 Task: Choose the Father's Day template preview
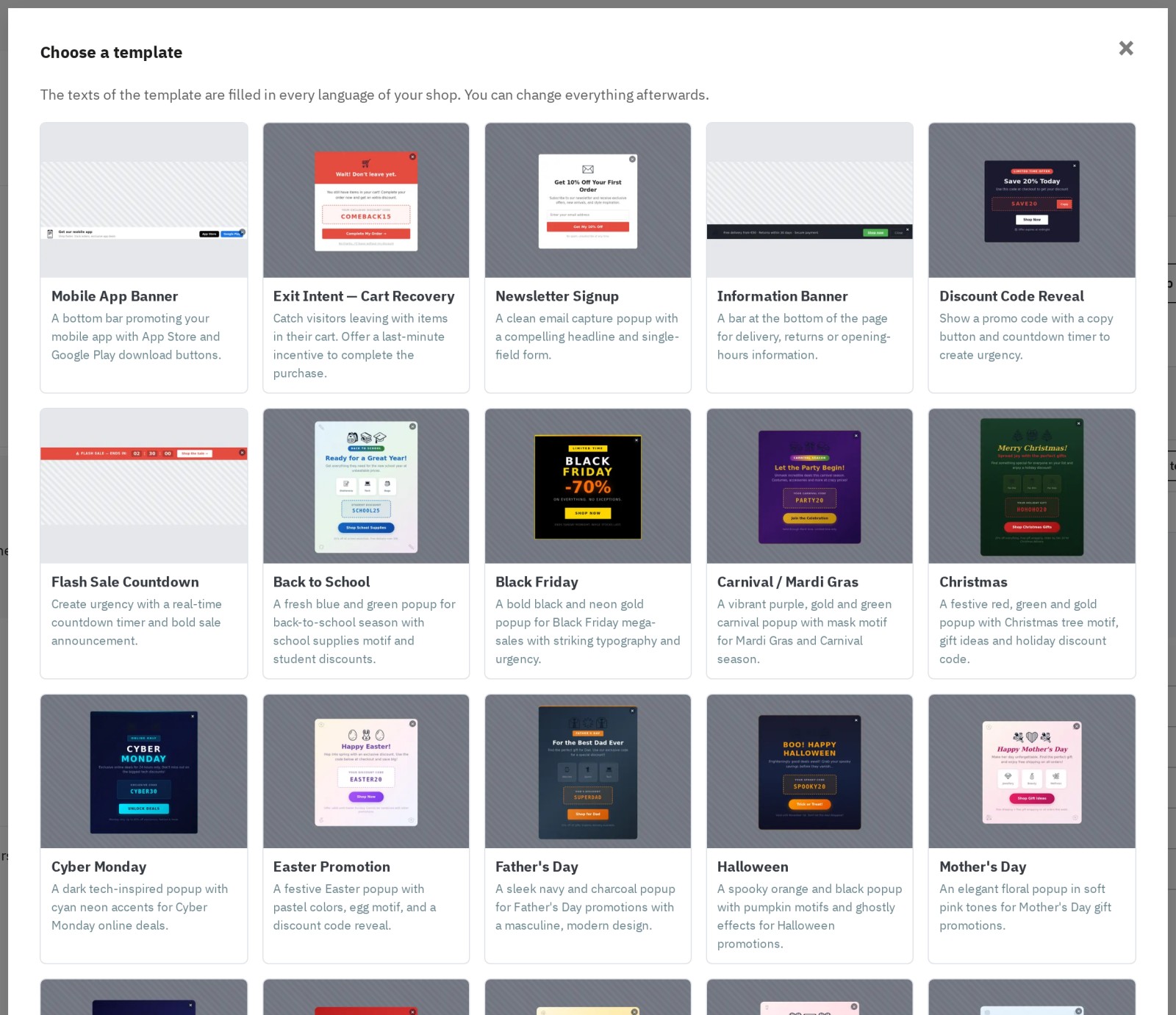tap(588, 771)
